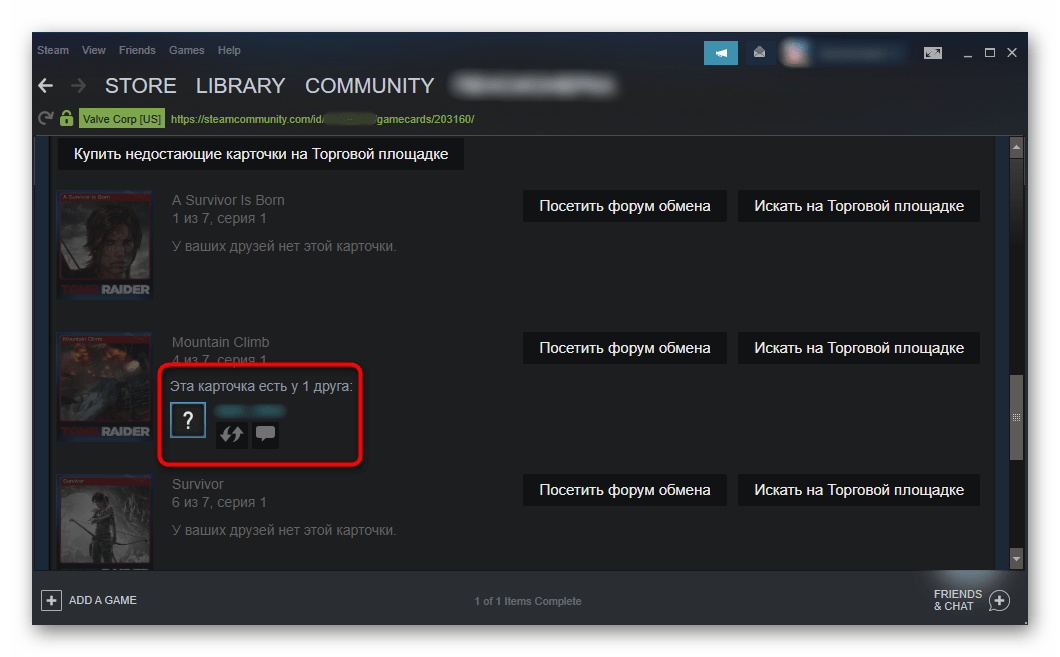Image resolution: width=1060 pixels, height=657 pixels.
Task: Visit trade forum for Survivor card
Action: point(625,490)
